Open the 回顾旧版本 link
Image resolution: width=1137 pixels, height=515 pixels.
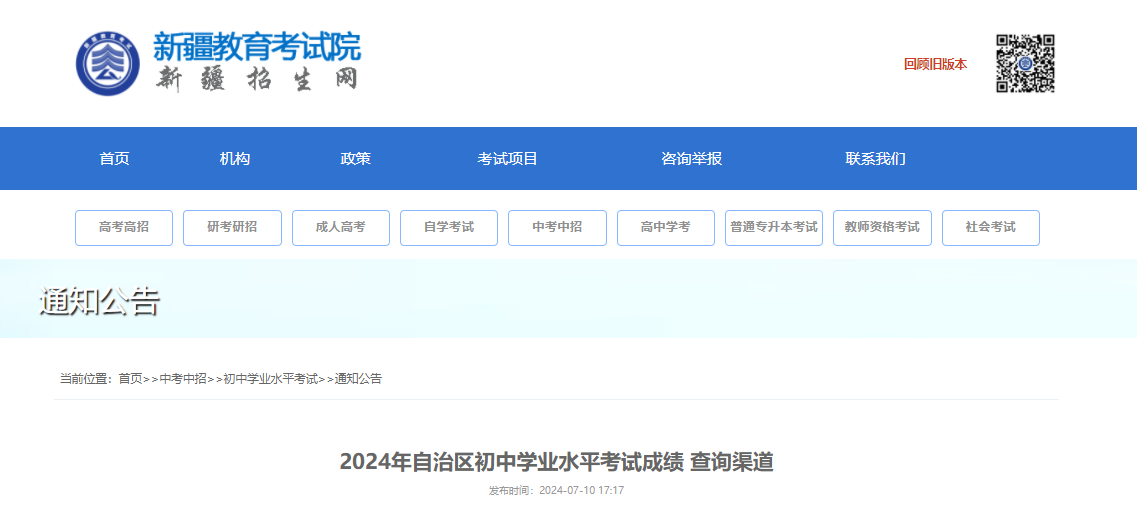click(x=935, y=64)
